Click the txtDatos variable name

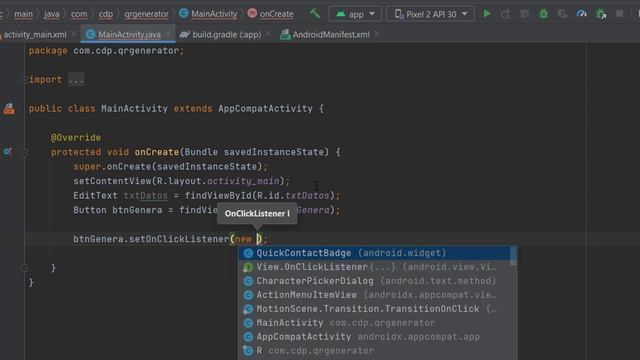coord(146,196)
